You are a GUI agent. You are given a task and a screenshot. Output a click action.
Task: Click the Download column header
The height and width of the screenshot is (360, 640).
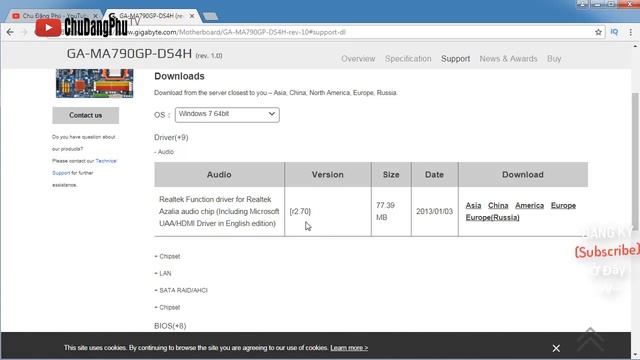tap(523, 175)
